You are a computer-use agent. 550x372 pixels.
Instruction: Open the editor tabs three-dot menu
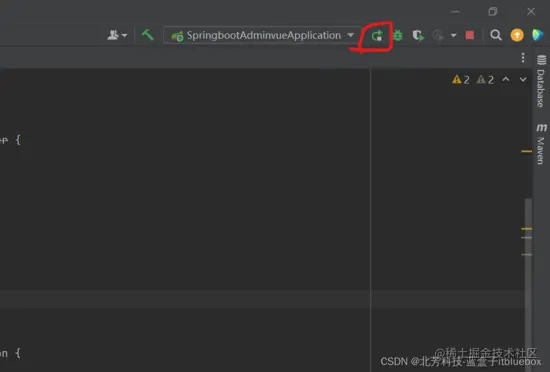click(523, 58)
